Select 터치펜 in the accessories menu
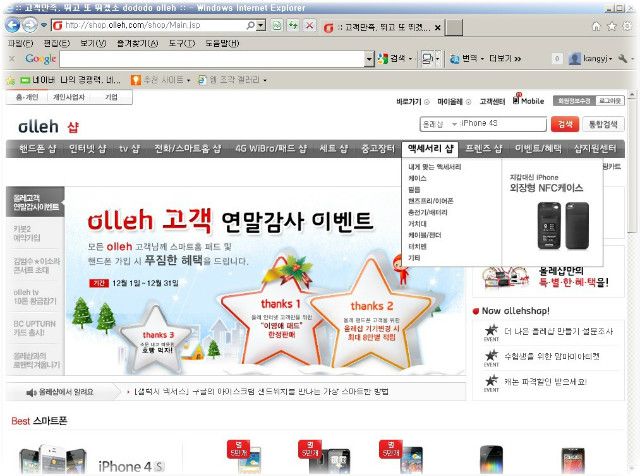The height and width of the screenshot is (476, 640). 418,247
